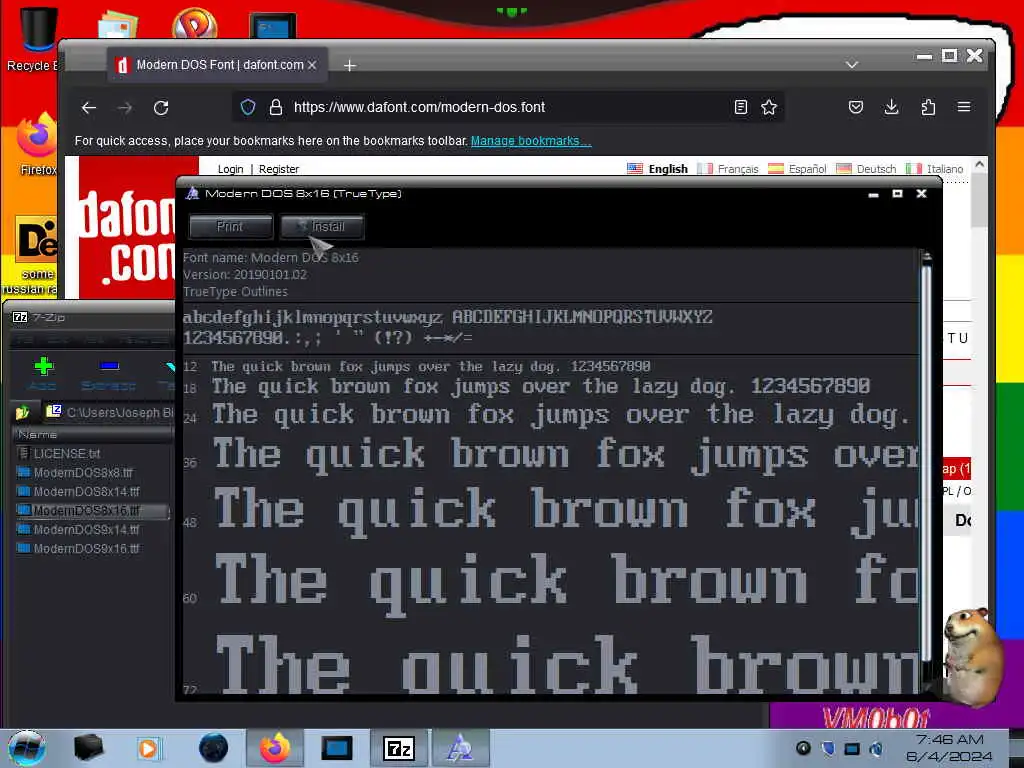Click the dafont.com logo
1024x768 pixels.
click(127, 236)
